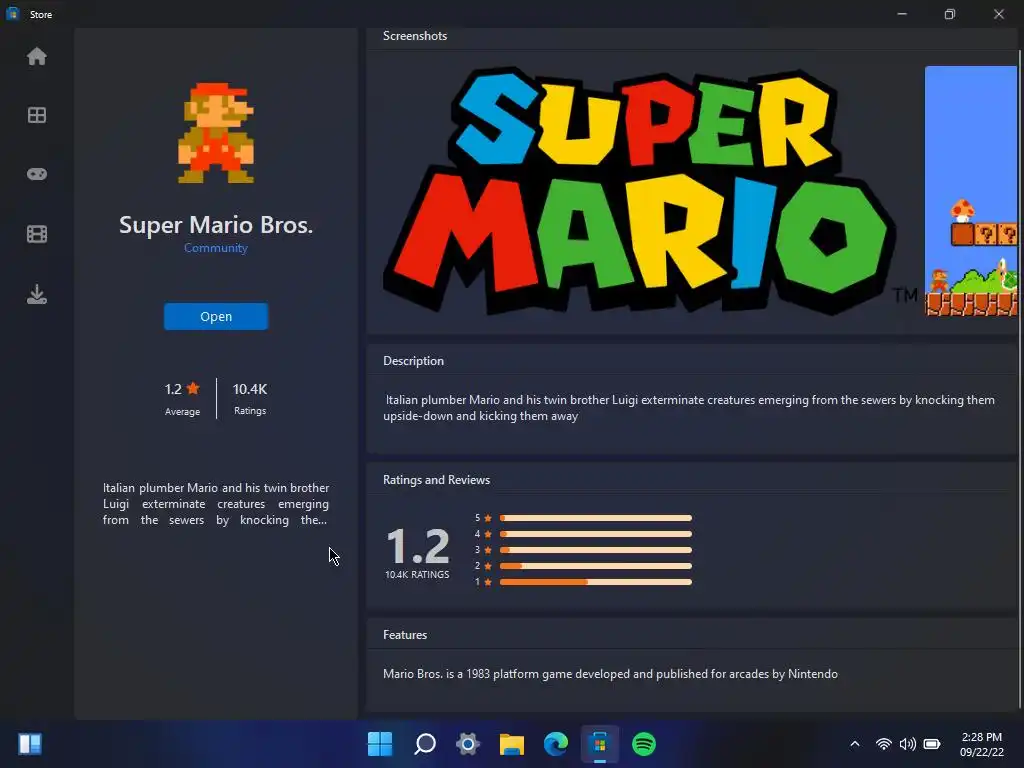Open the Apps section grid icon

coord(37,116)
